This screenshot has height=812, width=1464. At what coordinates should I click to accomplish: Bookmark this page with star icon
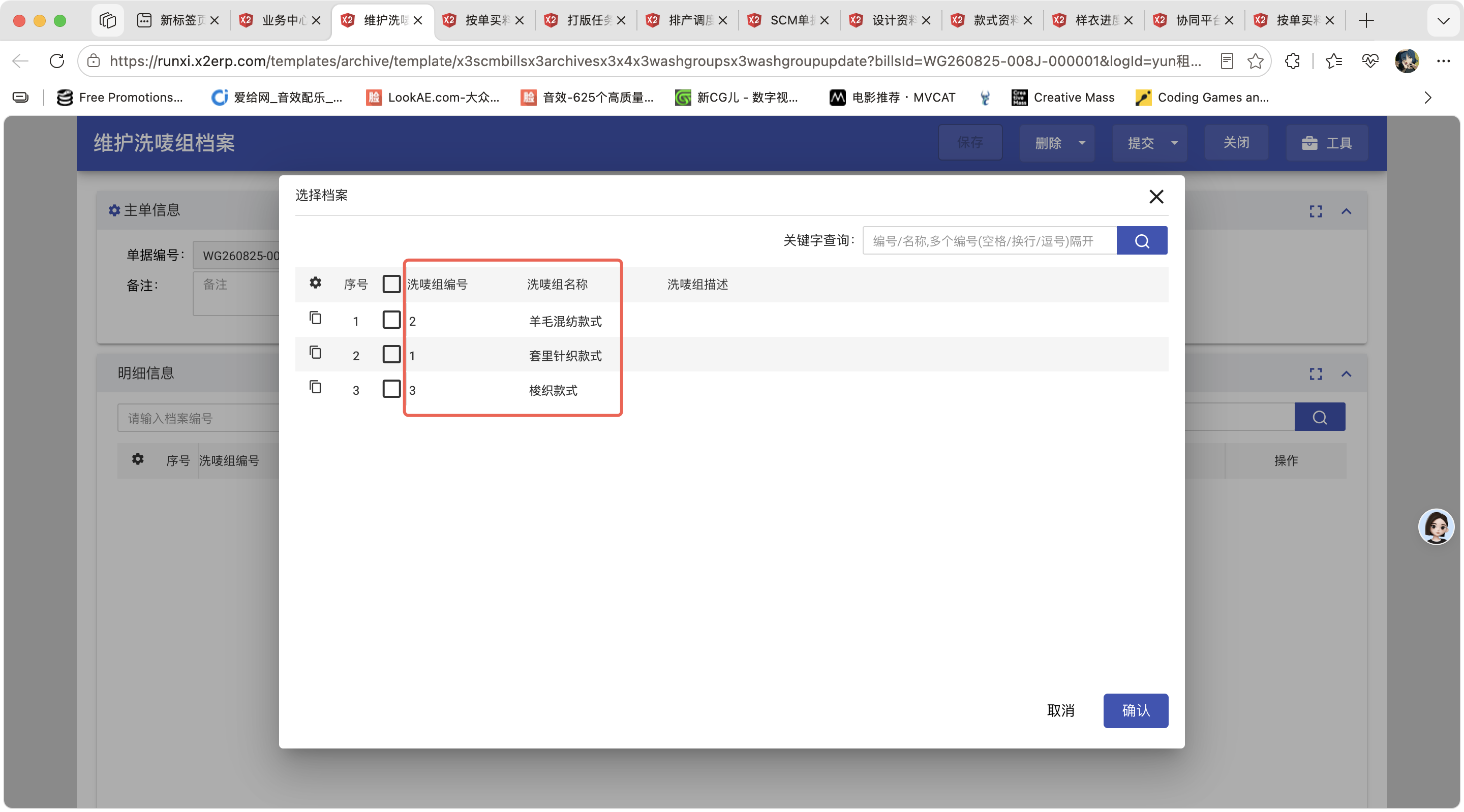1256,61
